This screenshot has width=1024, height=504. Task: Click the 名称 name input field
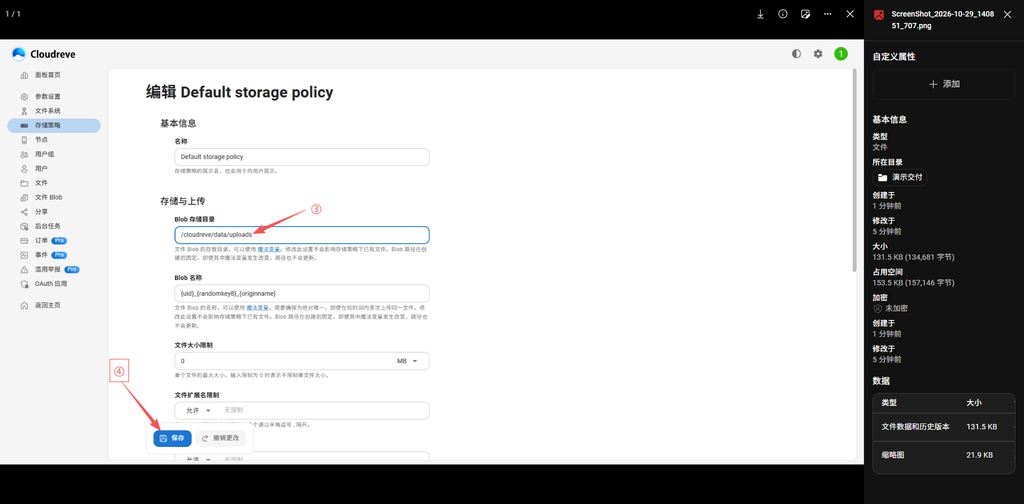(x=302, y=157)
